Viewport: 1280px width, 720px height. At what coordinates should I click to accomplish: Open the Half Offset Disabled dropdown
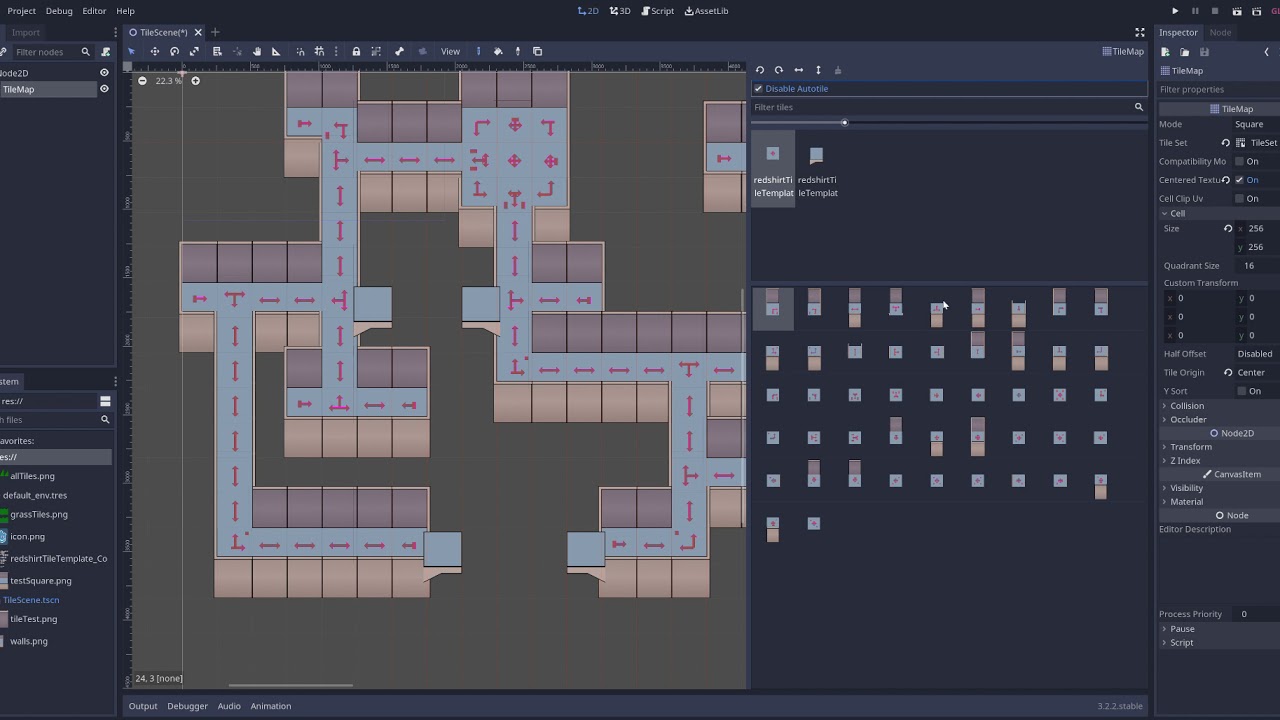click(1255, 353)
